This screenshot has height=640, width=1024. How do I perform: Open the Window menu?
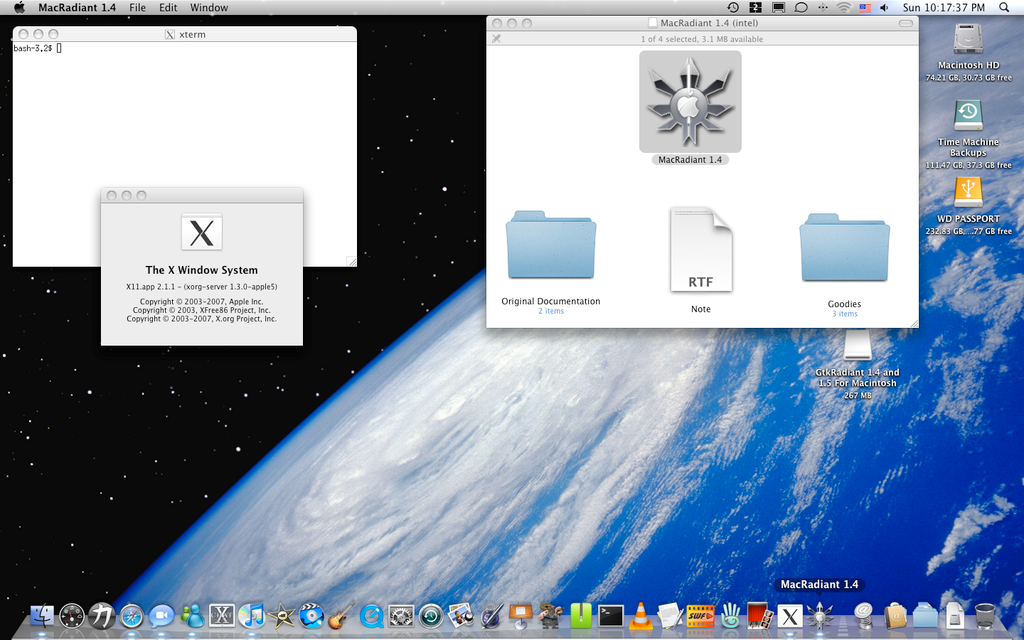tap(209, 8)
